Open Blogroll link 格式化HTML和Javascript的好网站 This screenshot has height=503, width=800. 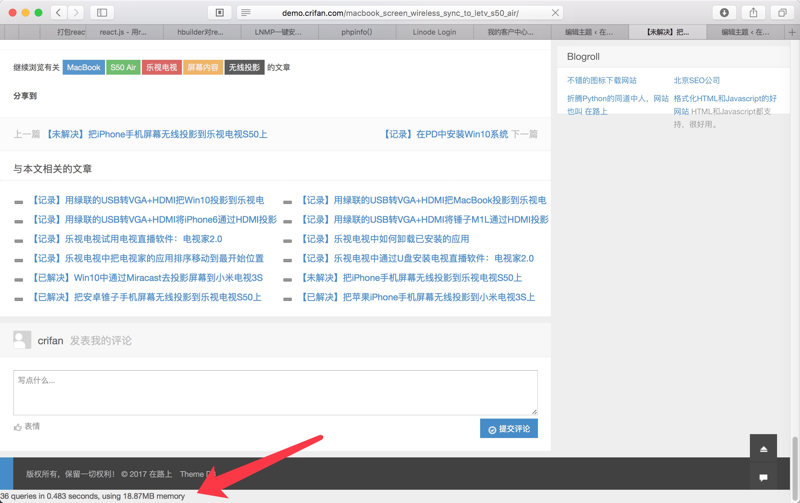coord(725,105)
